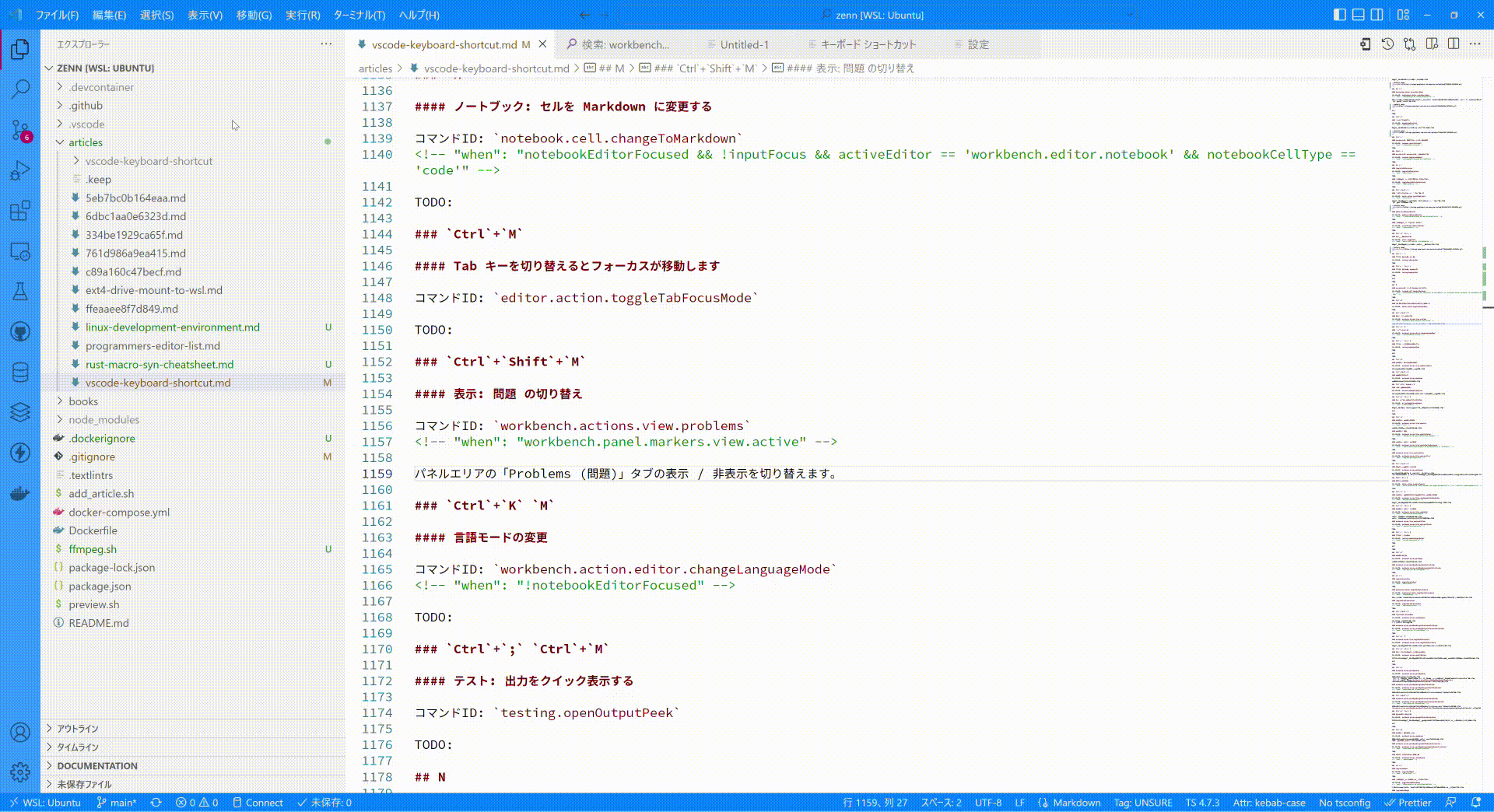Switch to the Untitled-1 tab
The height and width of the screenshot is (812, 1494).
coord(744,44)
